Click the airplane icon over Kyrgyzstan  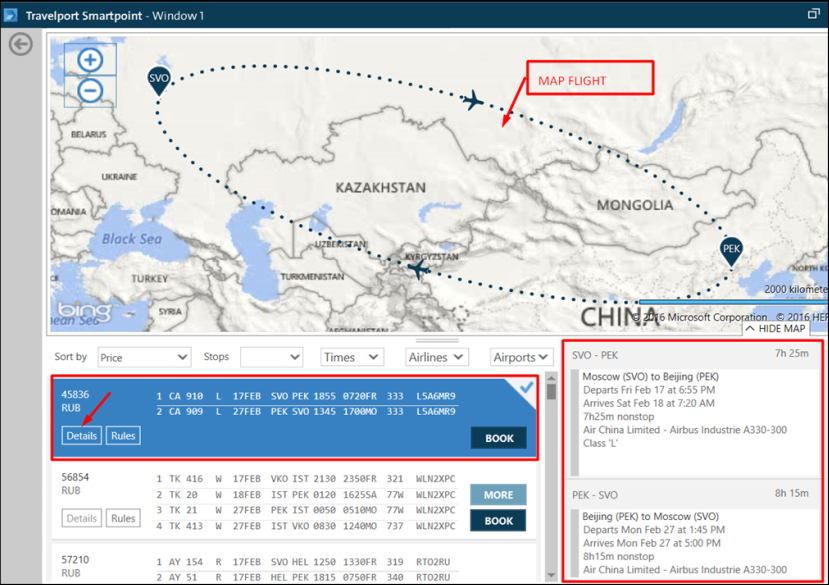418,269
